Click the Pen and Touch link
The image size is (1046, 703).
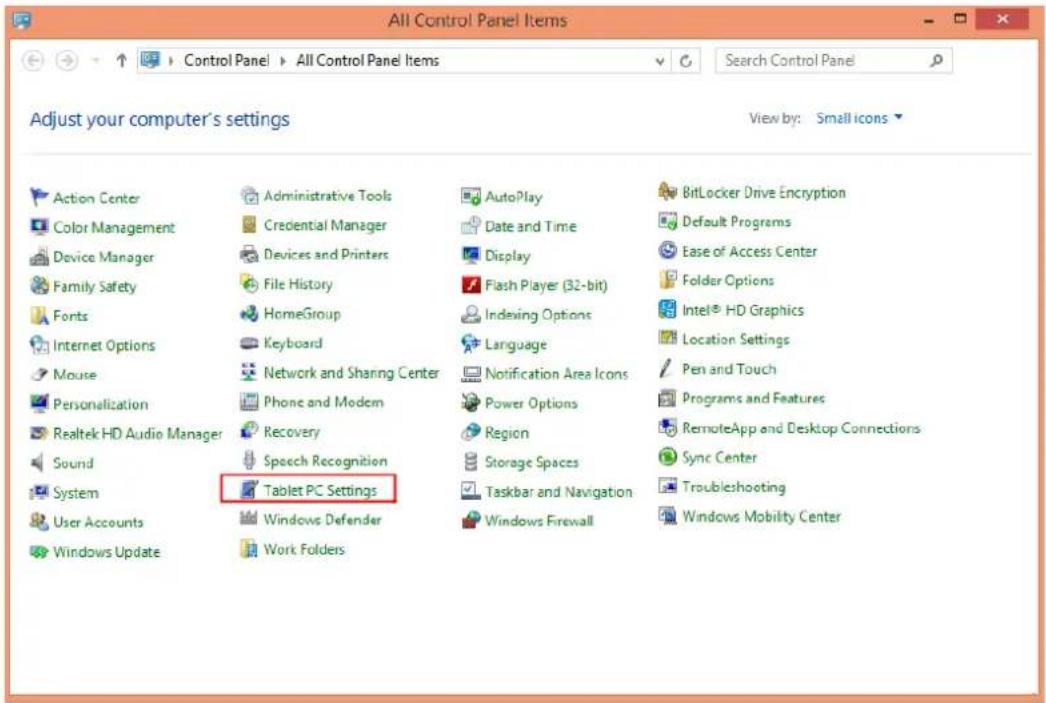point(729,368)
